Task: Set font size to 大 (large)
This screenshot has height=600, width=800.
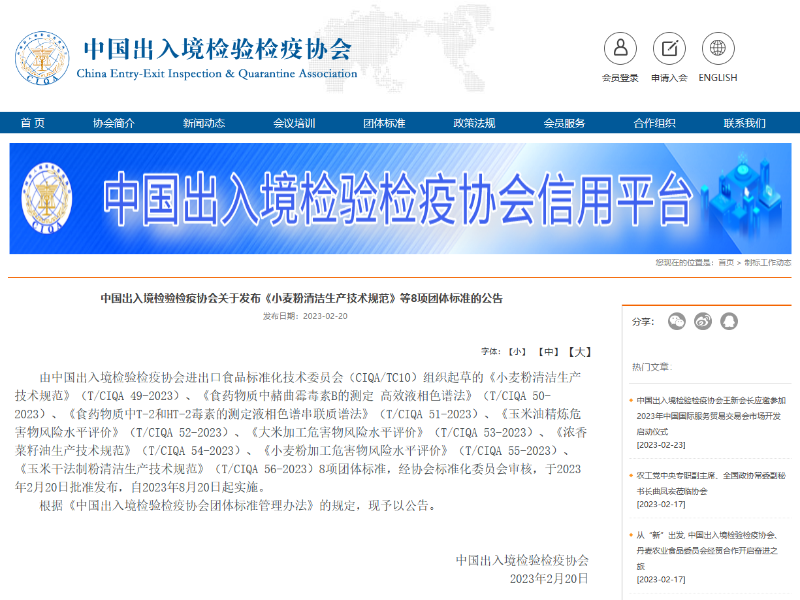Action: click(x=580, y=352)
